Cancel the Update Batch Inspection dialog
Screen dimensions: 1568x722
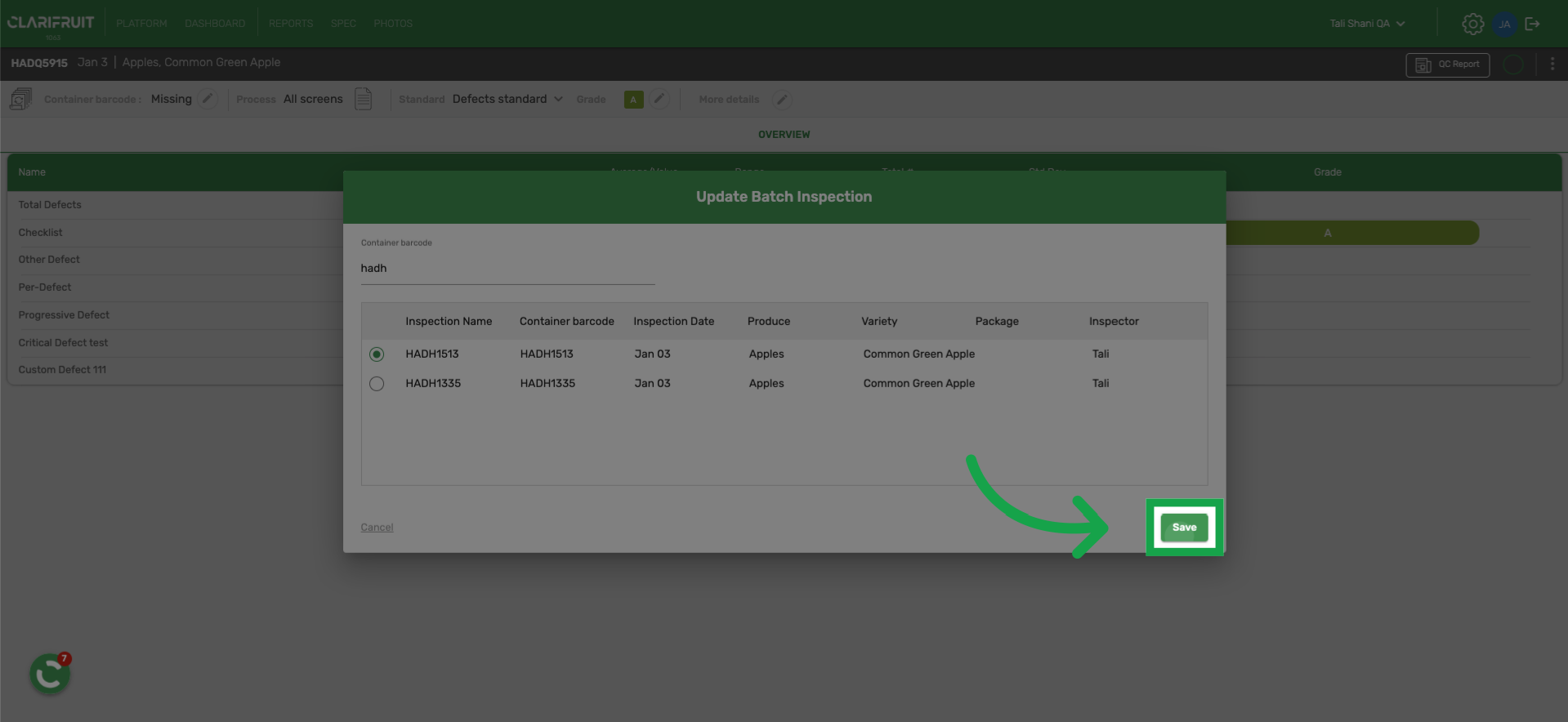(x=377, y=528)
